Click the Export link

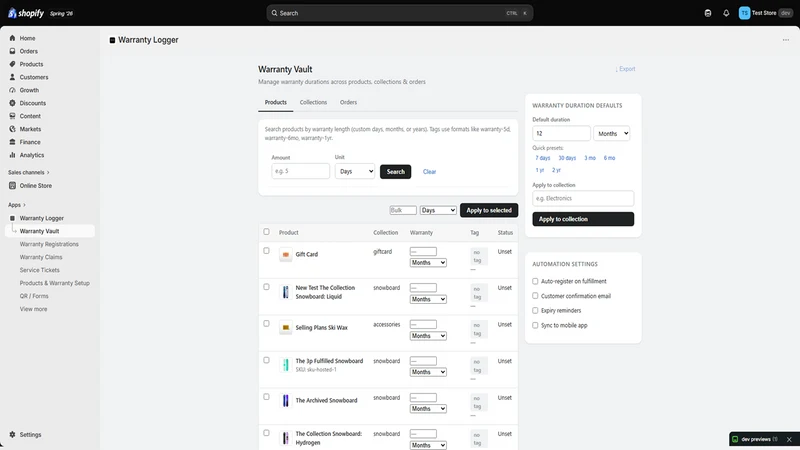(626, 69)
